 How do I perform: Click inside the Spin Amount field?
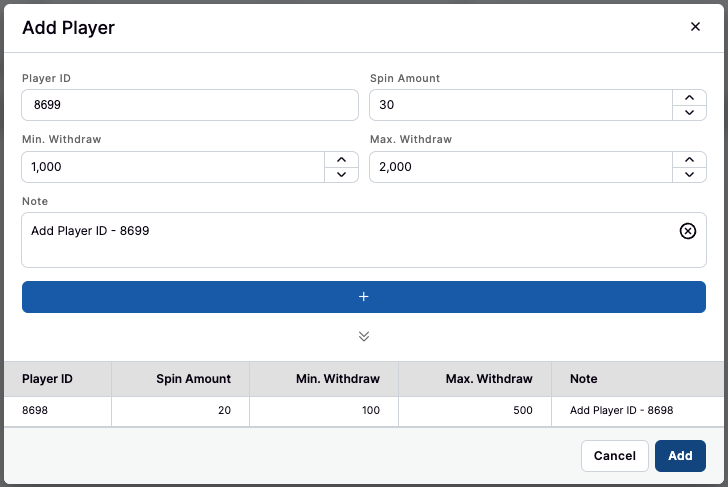[x=520, y=105]
